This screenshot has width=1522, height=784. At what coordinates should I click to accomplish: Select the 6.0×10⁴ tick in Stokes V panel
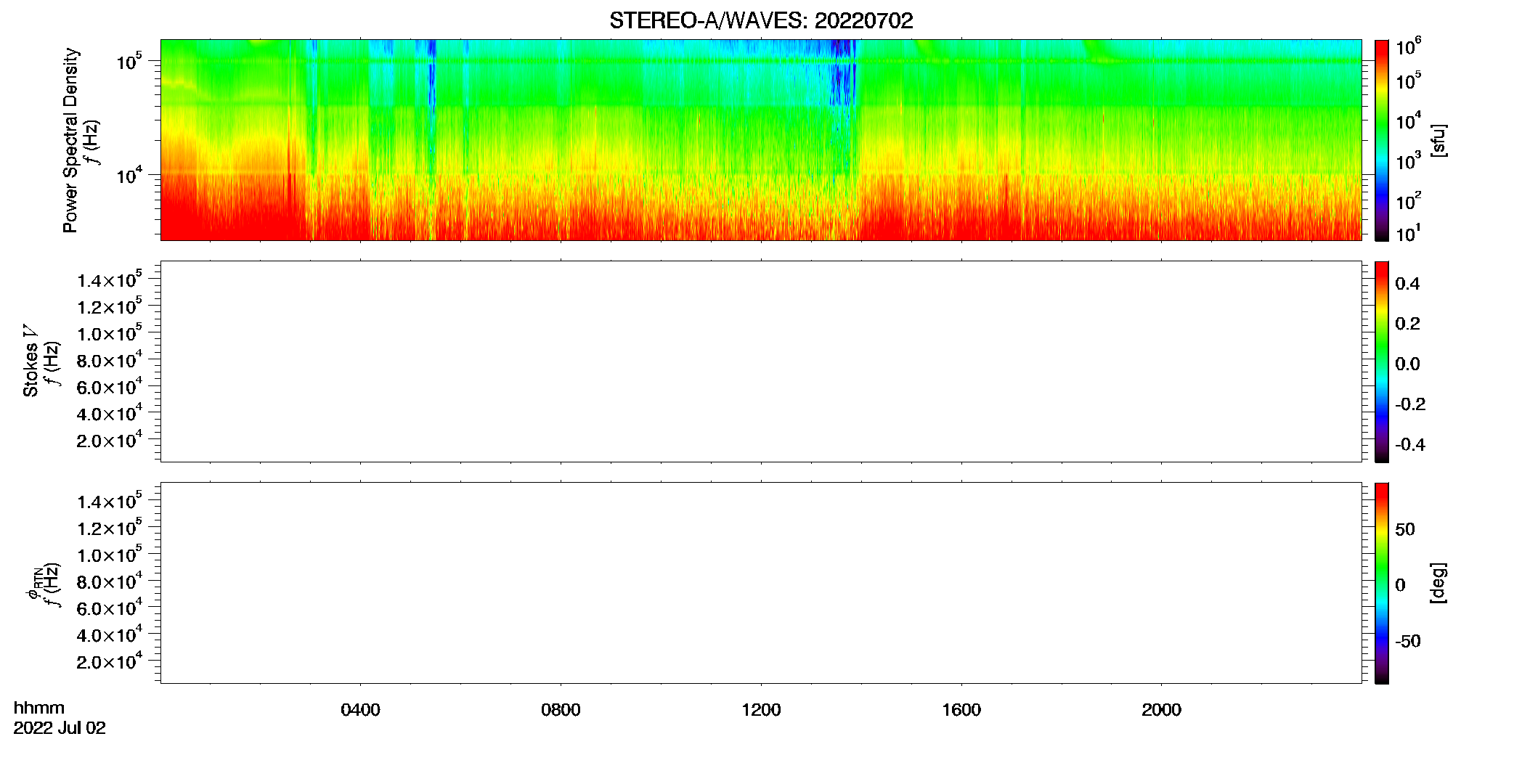coord(110,386)
